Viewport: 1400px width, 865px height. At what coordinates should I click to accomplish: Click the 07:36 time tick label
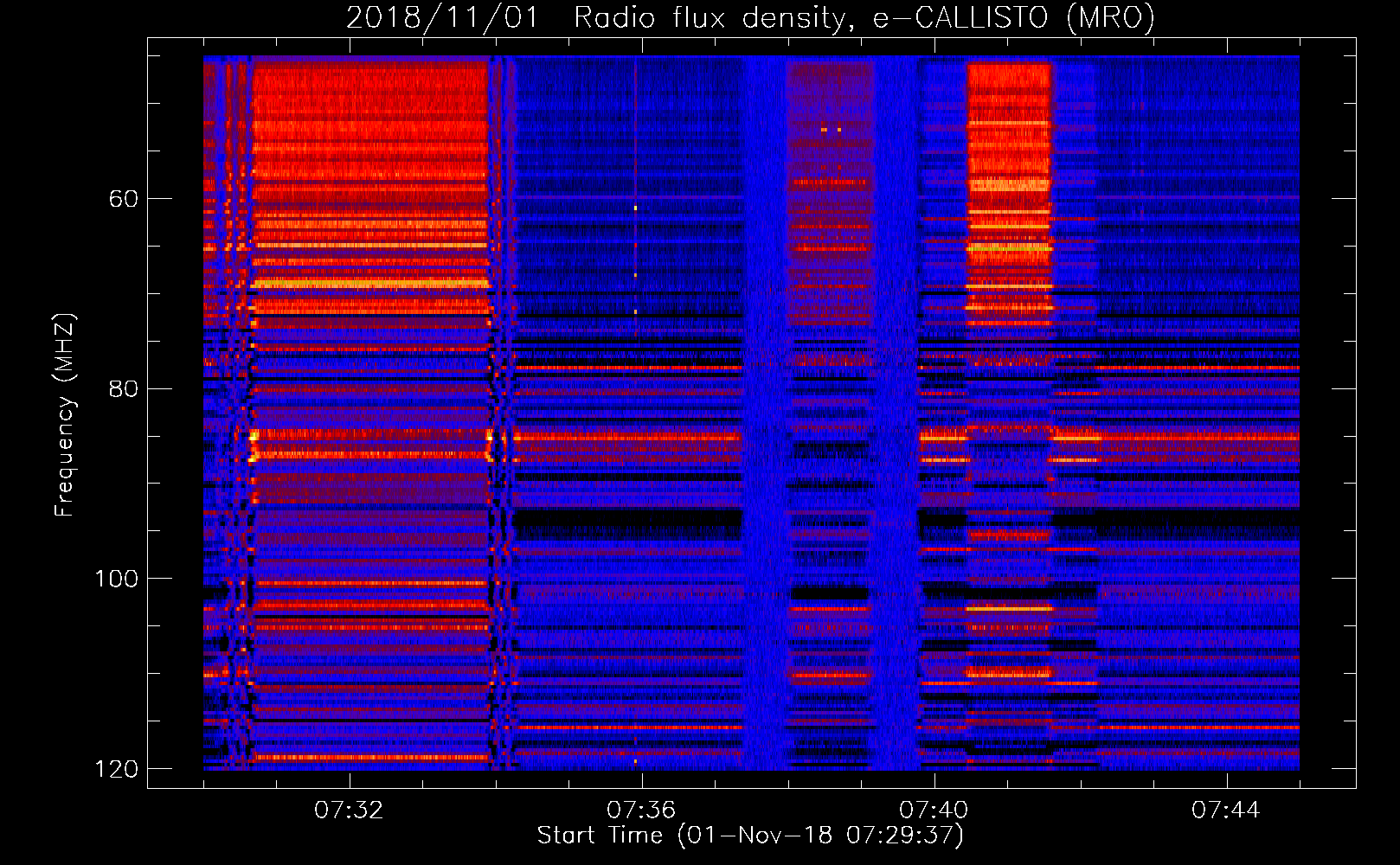[641, 811]
